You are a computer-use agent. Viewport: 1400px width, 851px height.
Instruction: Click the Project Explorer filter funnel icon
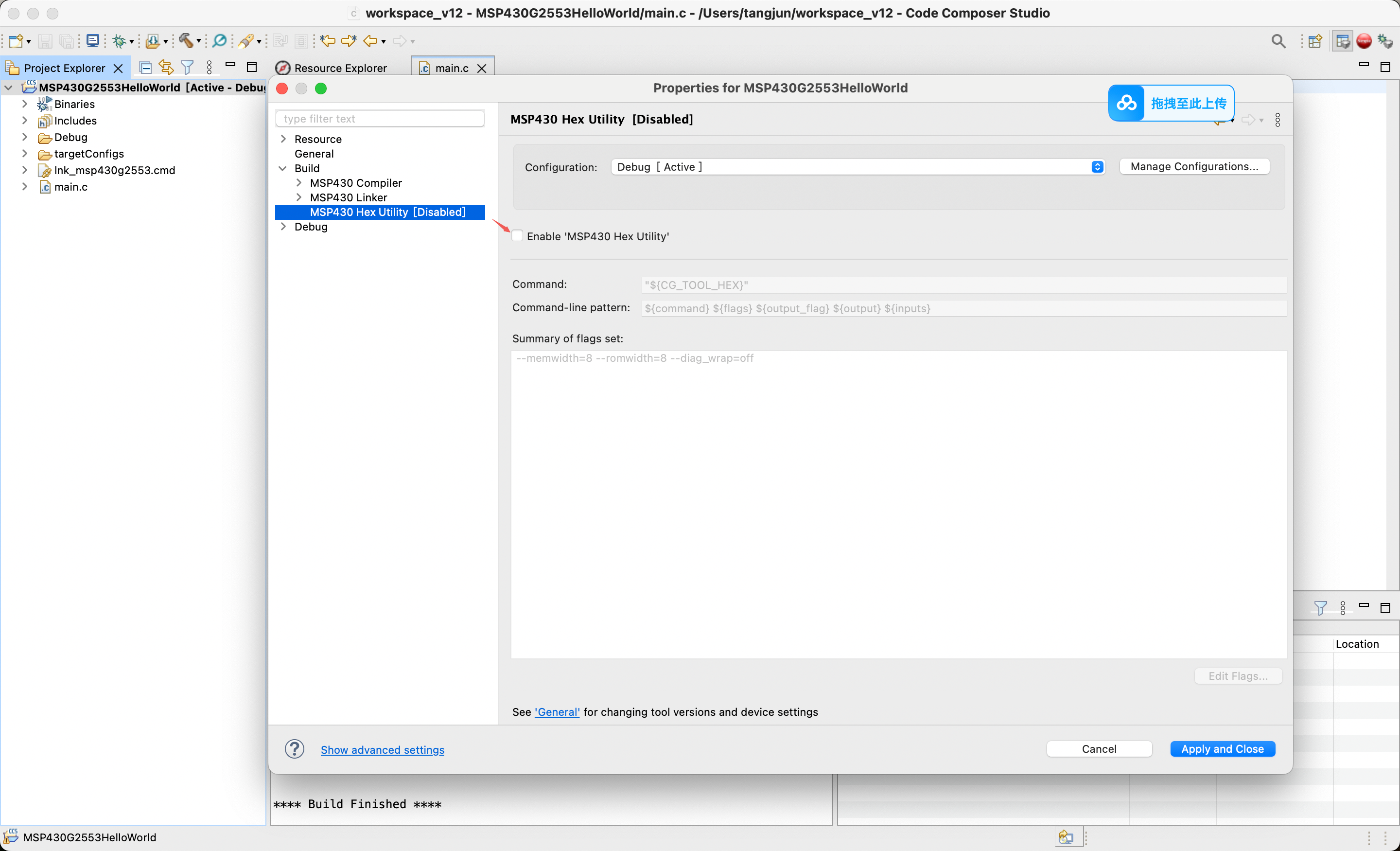(x=187, y=68)
